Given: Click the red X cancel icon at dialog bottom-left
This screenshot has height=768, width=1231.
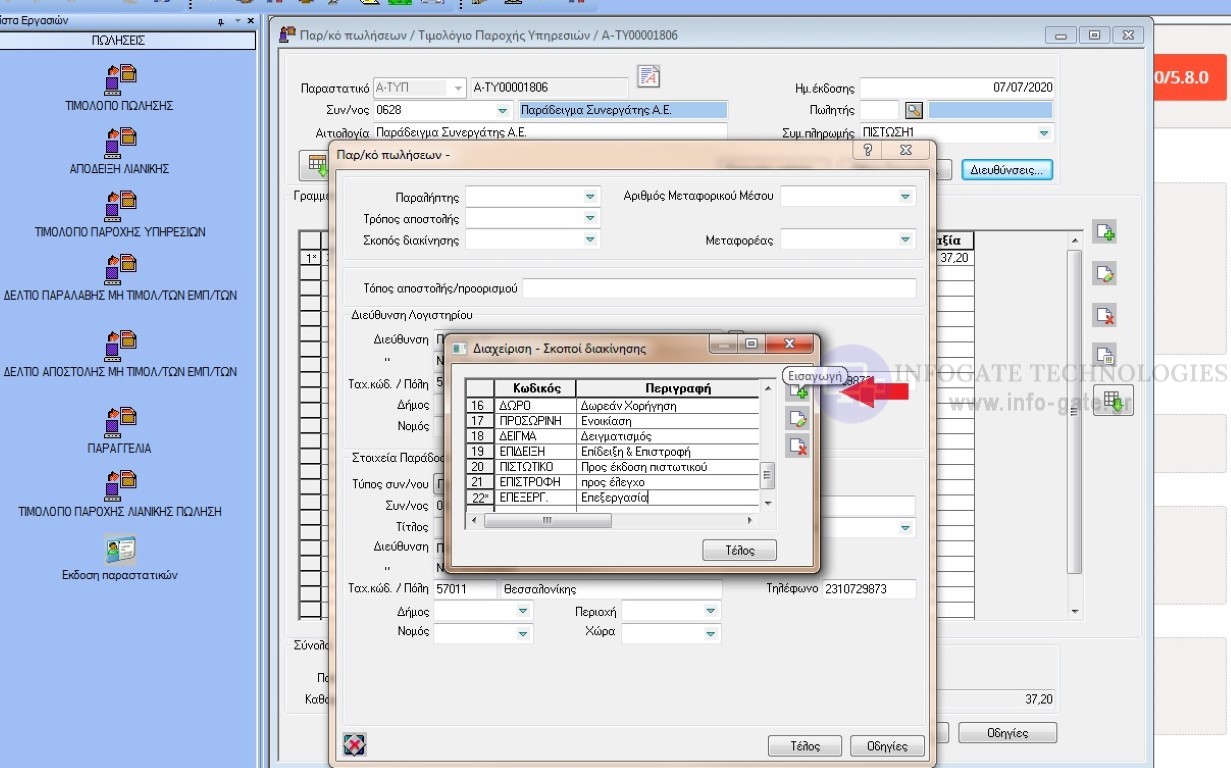Looking at the screenshot, I should pyautogui.click(x=354, y=744).
